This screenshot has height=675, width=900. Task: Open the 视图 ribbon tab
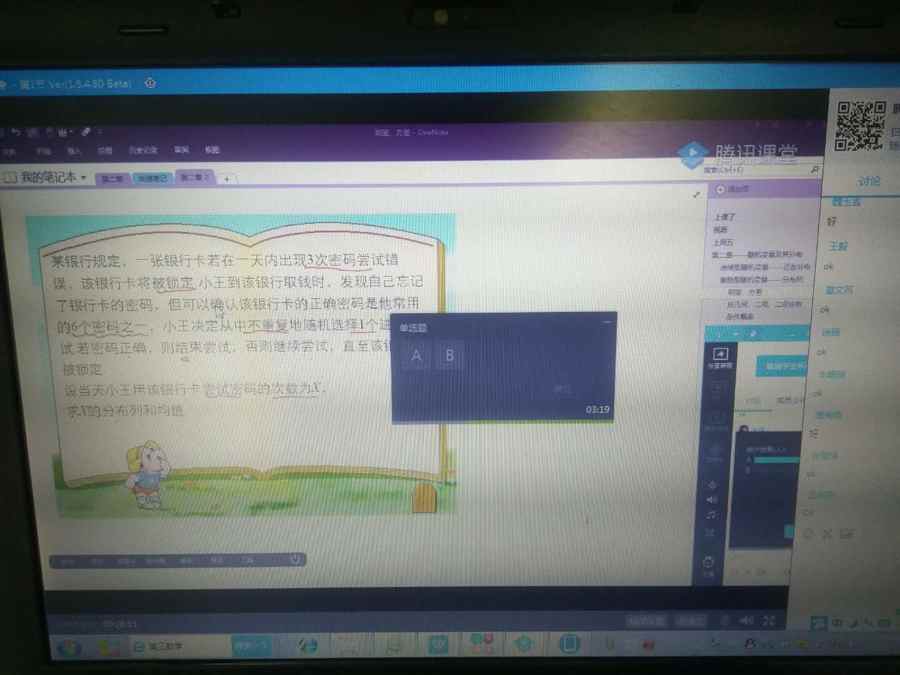(x=212, y=150)
